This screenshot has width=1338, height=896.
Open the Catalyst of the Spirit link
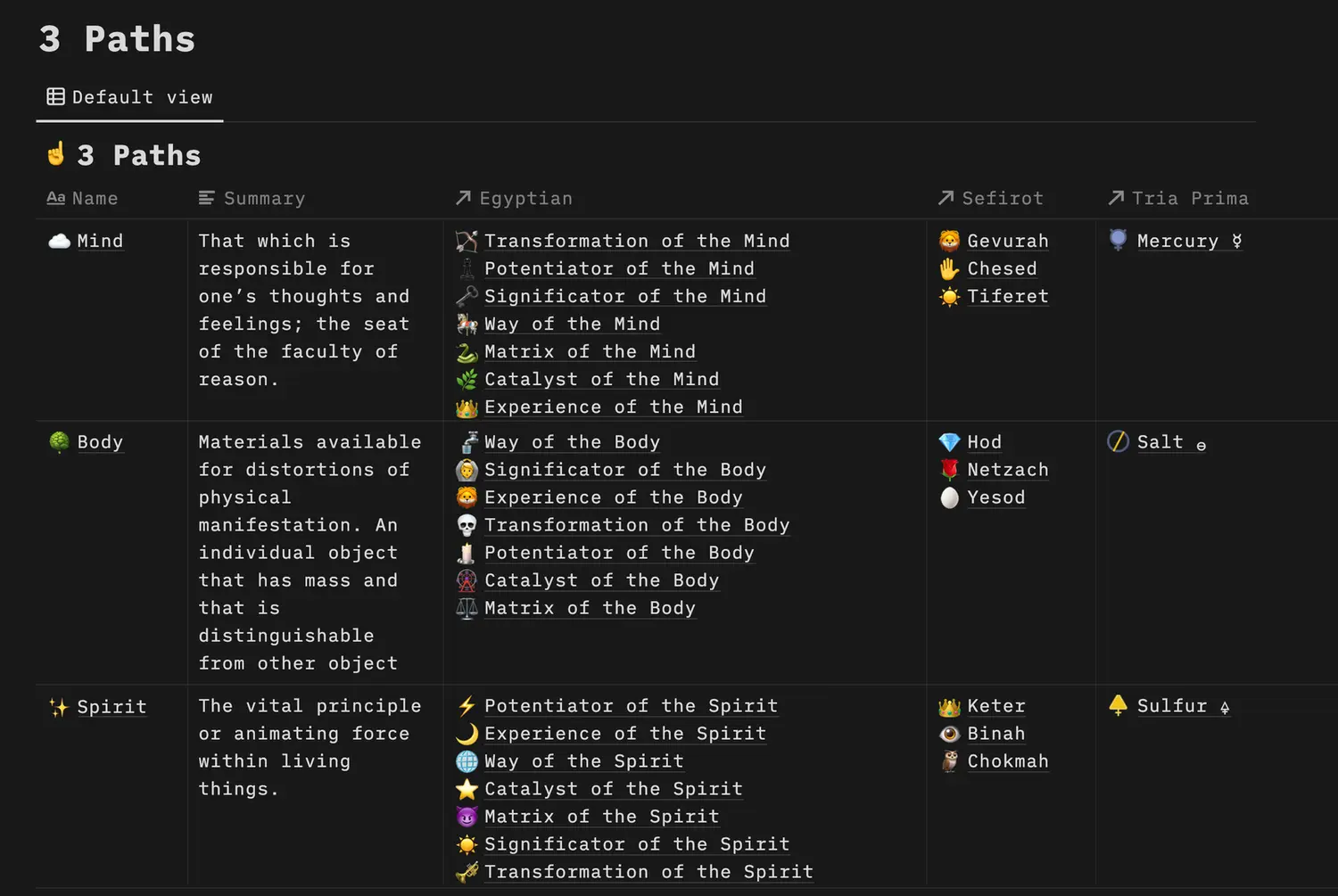pos(613,789)
